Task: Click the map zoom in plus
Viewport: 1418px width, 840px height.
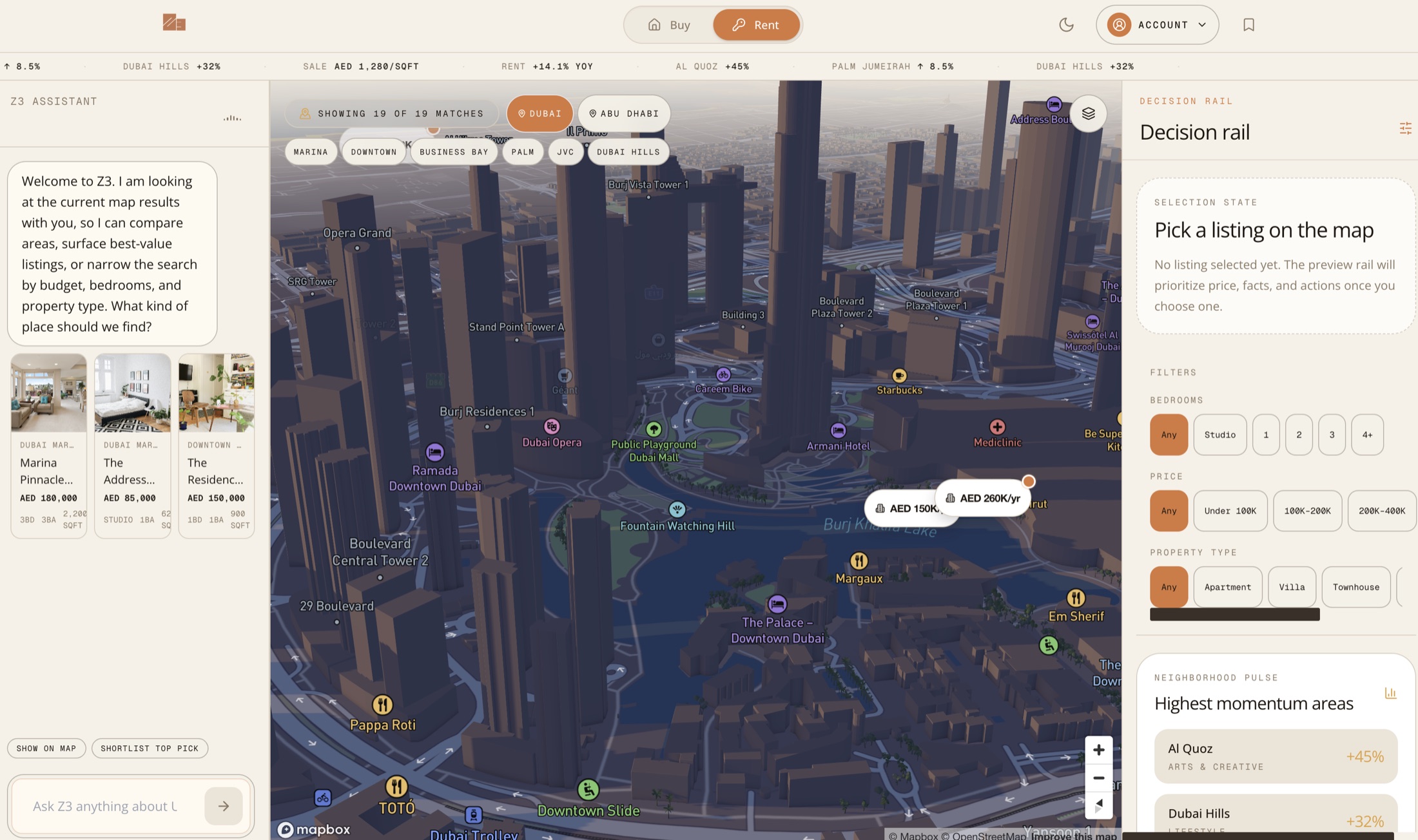Action: 1098,750
